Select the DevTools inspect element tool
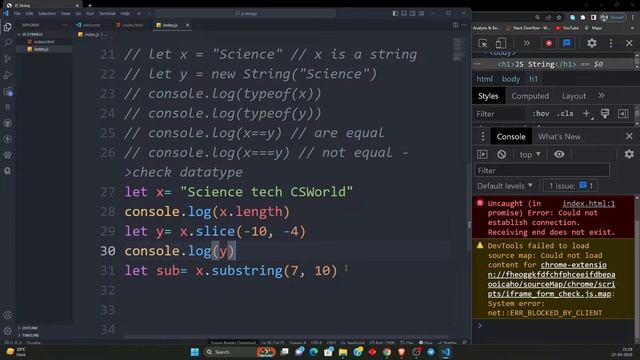This screenshot has width=640, height=360. [x=483, y=43]
